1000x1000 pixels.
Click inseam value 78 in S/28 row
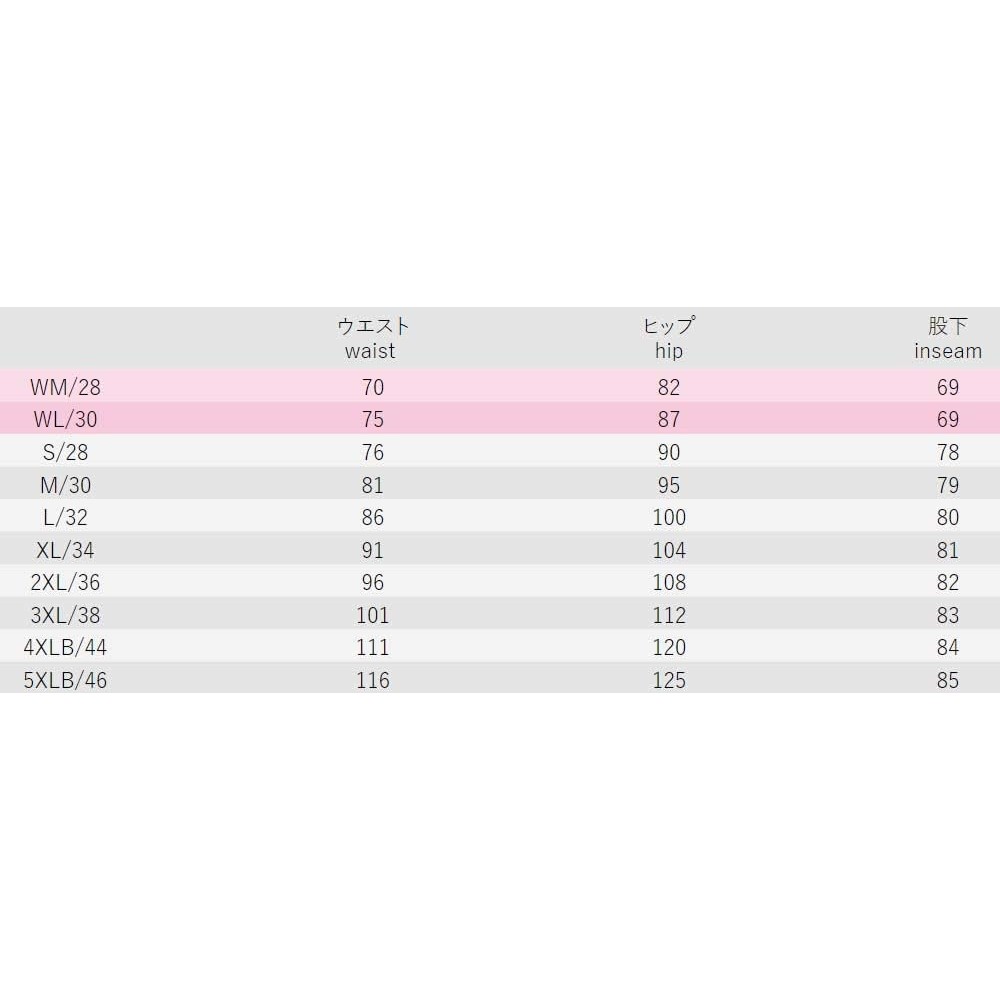click(x=947, y=452)
